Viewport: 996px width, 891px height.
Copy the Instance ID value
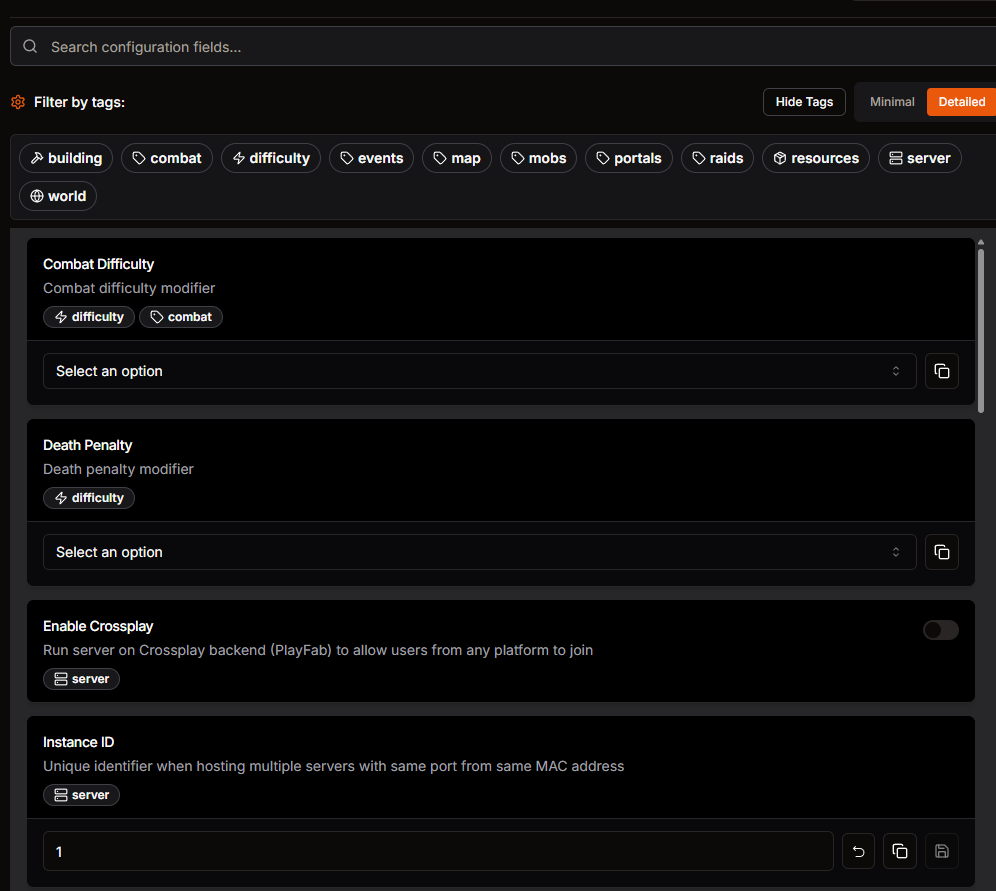tap(899, 851)
